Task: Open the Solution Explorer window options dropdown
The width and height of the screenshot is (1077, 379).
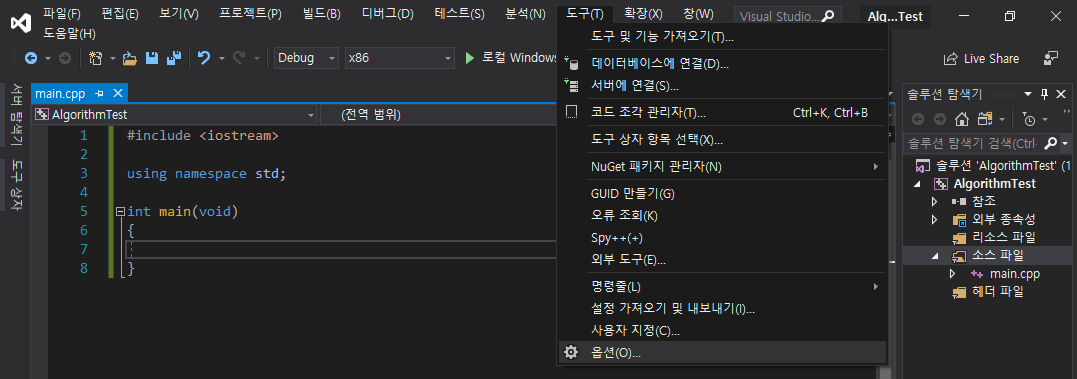Action: coord(1028,94)
